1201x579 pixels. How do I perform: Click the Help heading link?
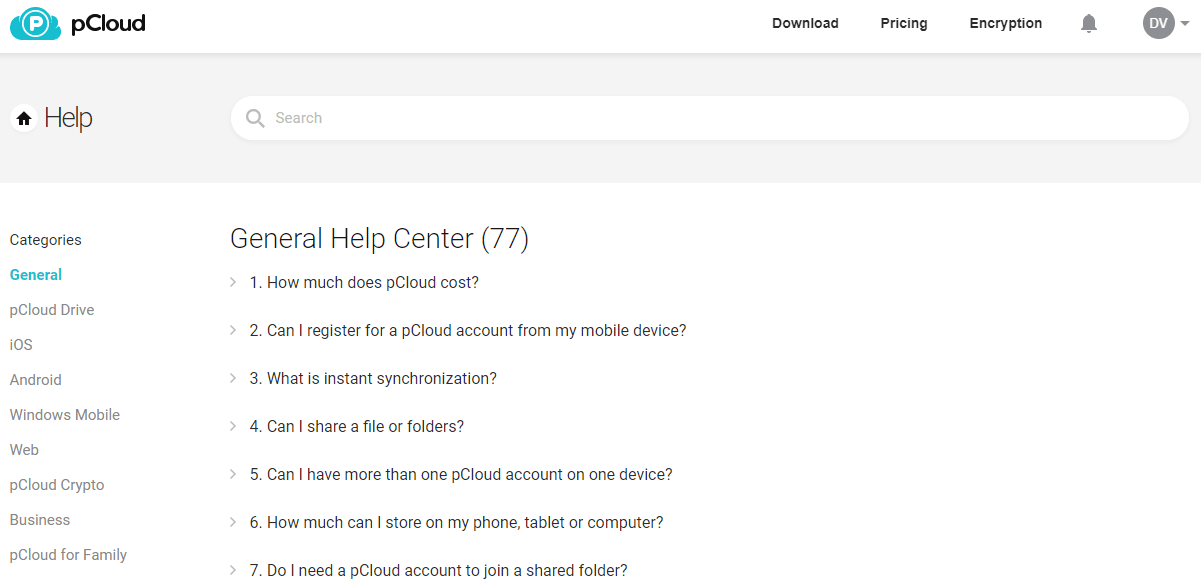coord(68,118)
